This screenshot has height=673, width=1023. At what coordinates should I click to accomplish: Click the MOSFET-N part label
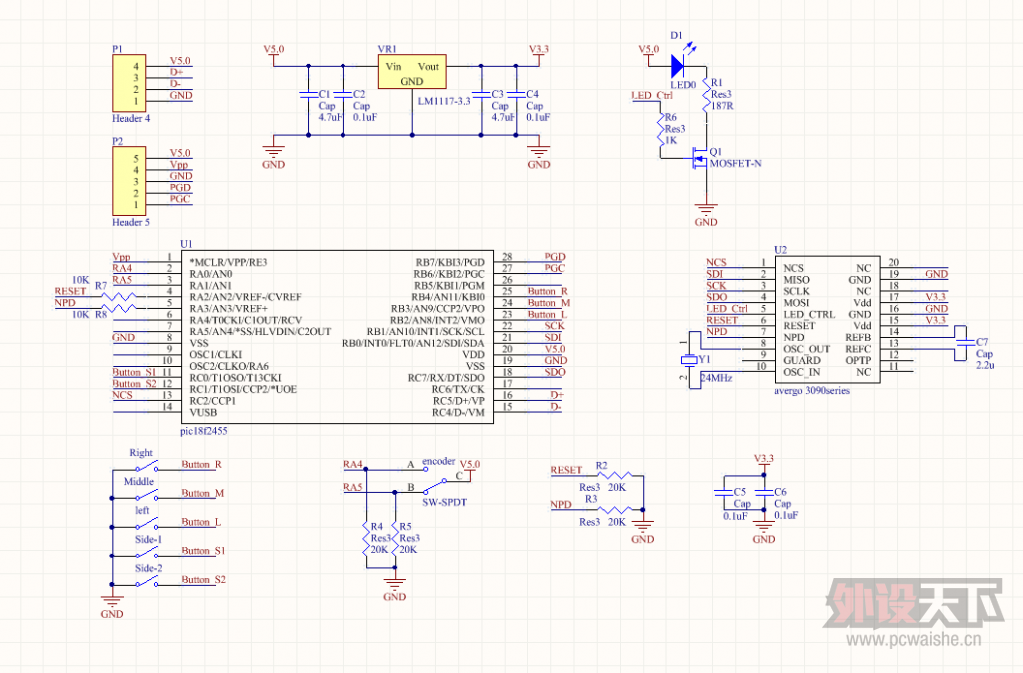pos(735,163)
